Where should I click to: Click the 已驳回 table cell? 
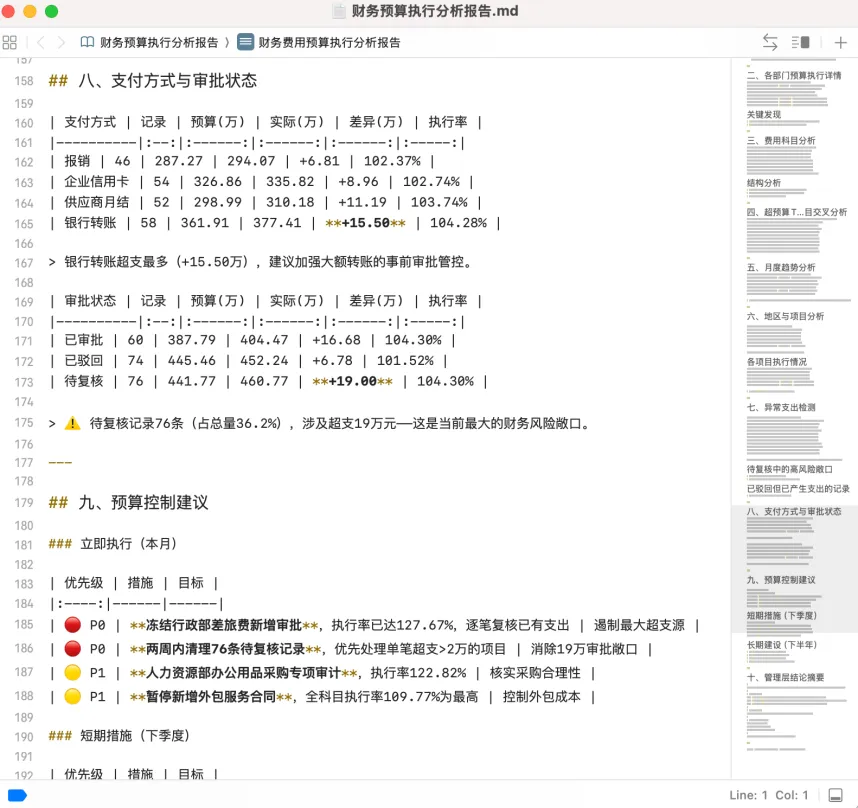(84, 361)
